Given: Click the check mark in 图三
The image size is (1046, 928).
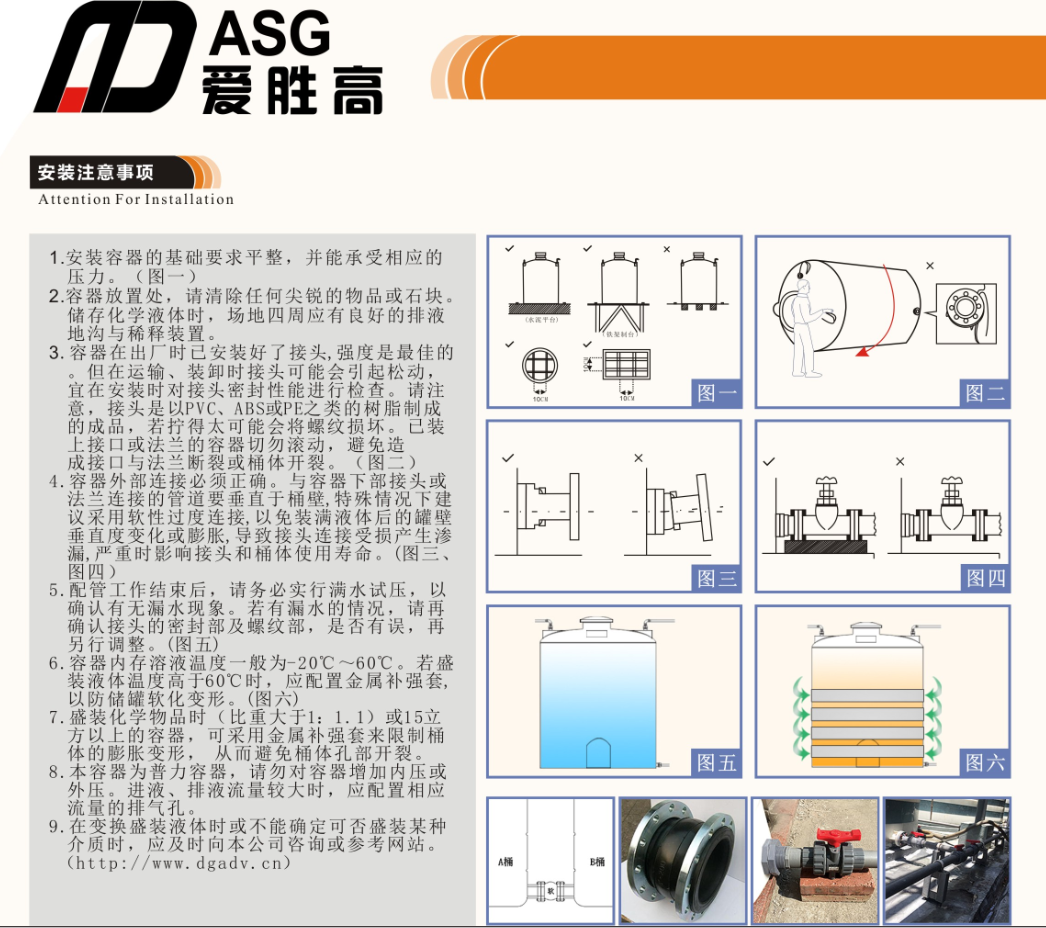Looking at the screenshot, I should 508,458.
